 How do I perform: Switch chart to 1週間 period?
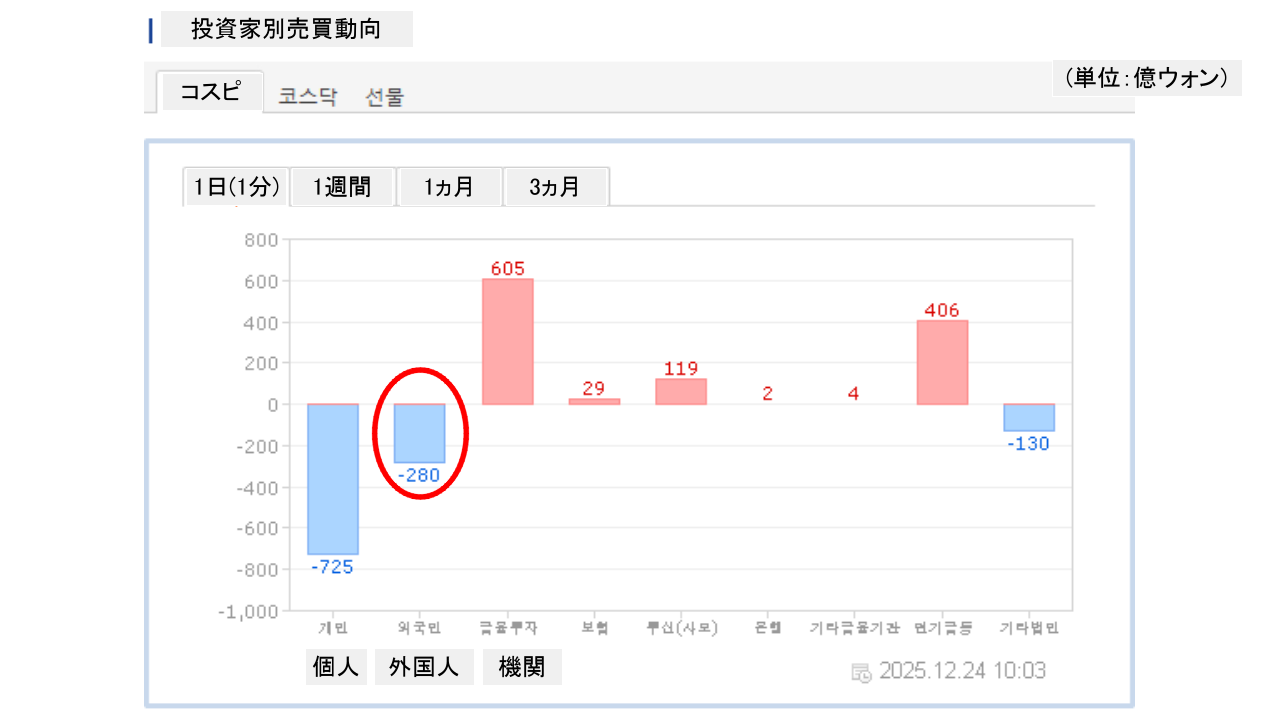pos(342,187)
